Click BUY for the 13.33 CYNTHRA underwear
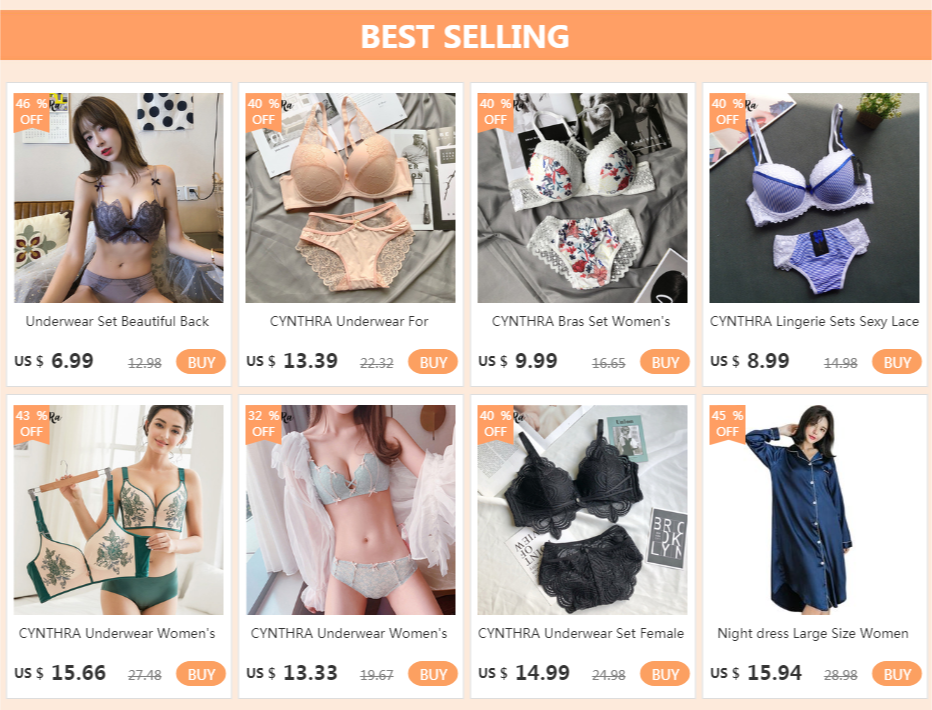The height and width of the screenshot is (710, 932). point(433,674)
